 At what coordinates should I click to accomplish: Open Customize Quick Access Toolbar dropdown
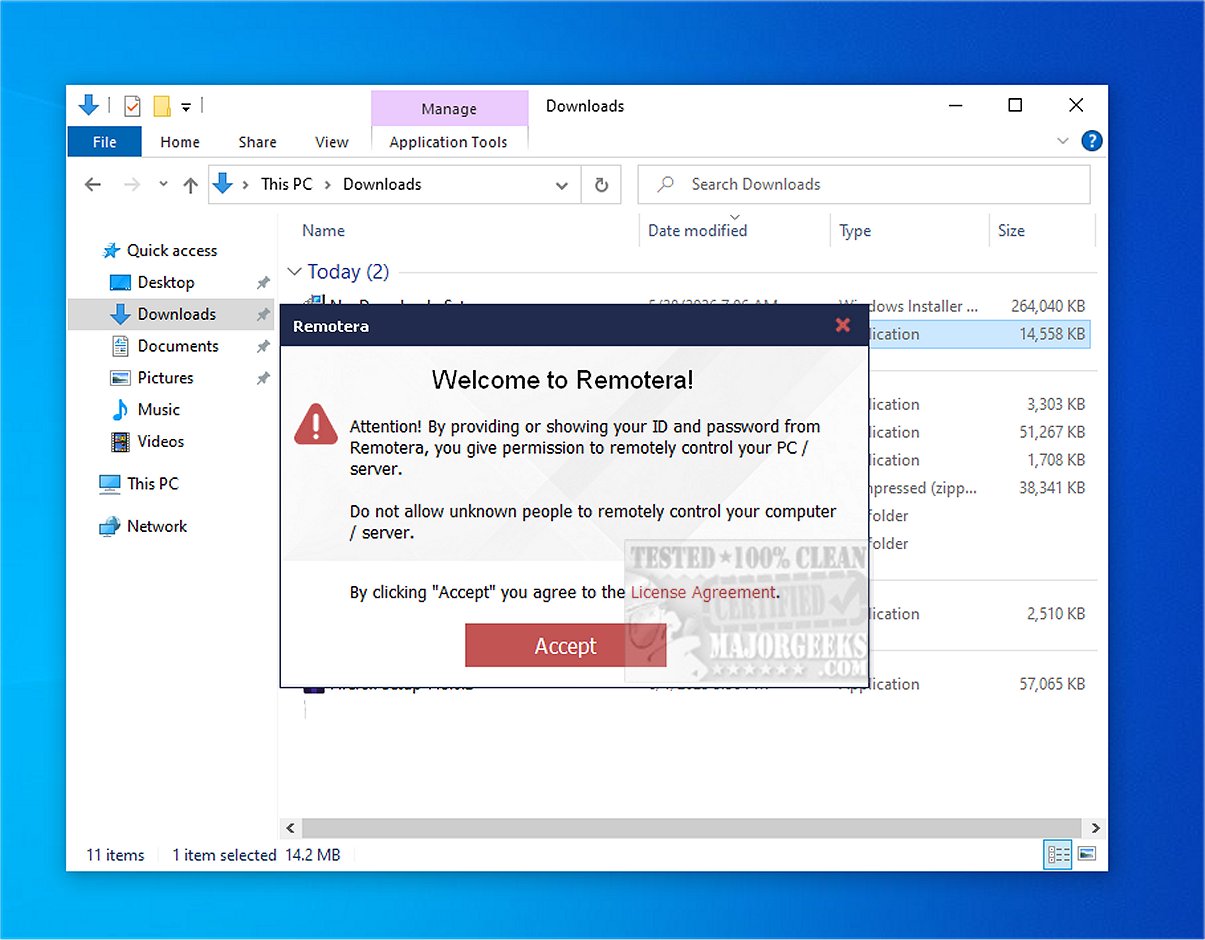point(186,107)
